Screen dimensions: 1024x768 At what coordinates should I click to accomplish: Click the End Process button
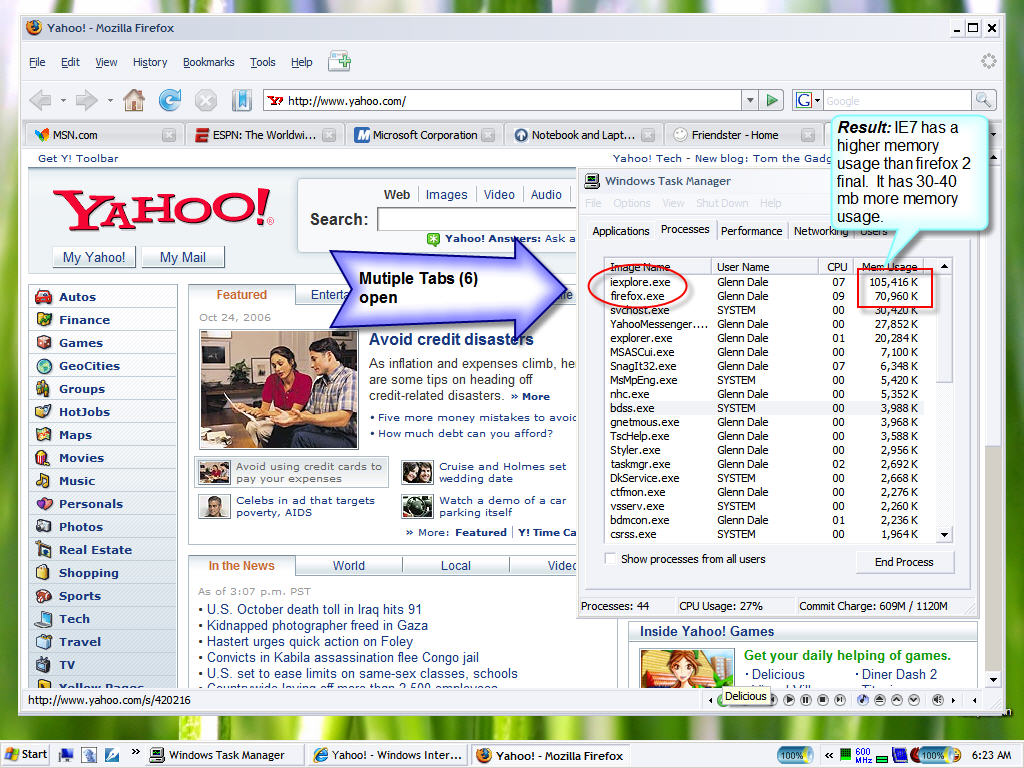904,562
